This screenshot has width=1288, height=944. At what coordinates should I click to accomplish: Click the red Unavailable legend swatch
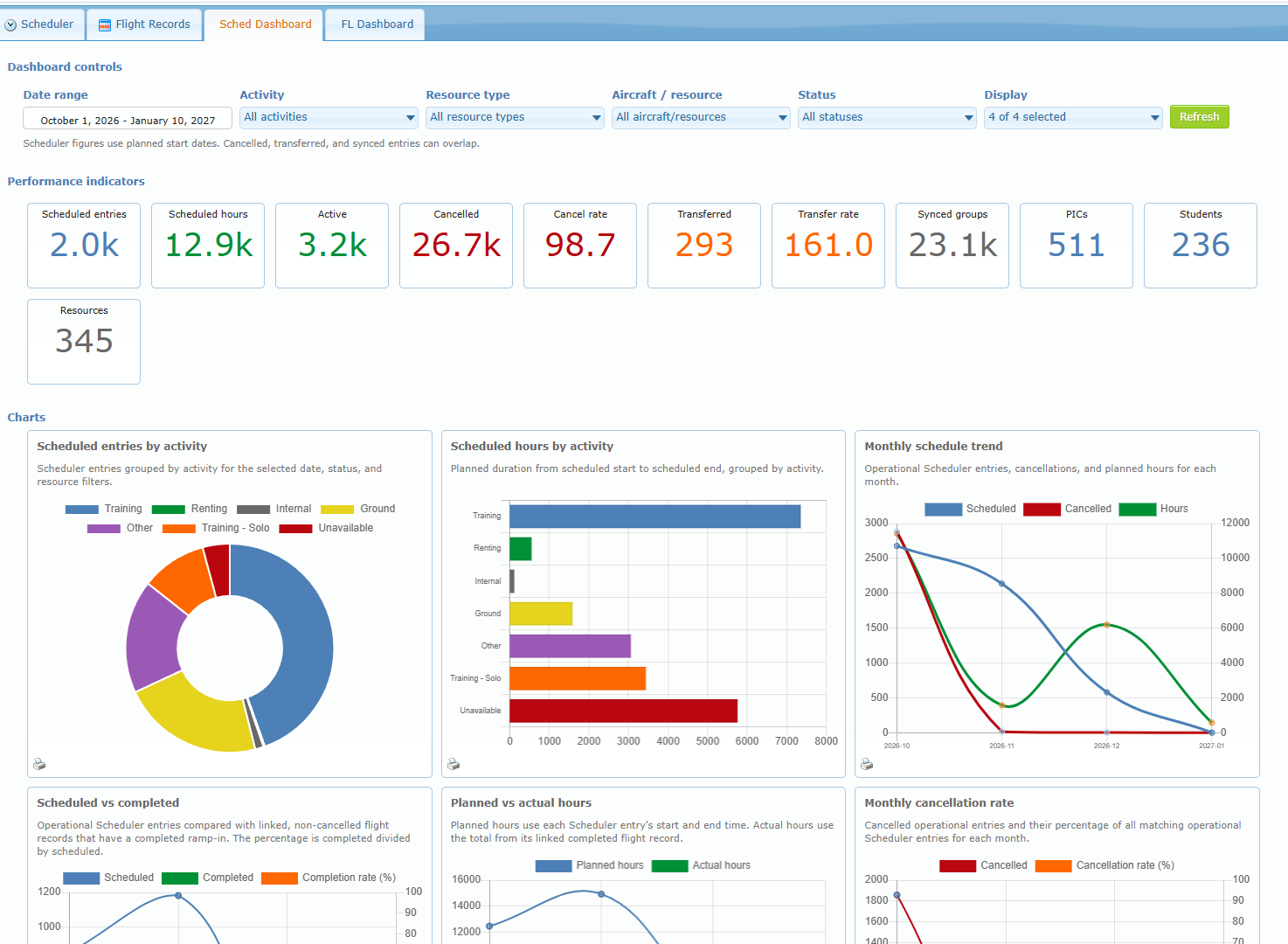295,528
